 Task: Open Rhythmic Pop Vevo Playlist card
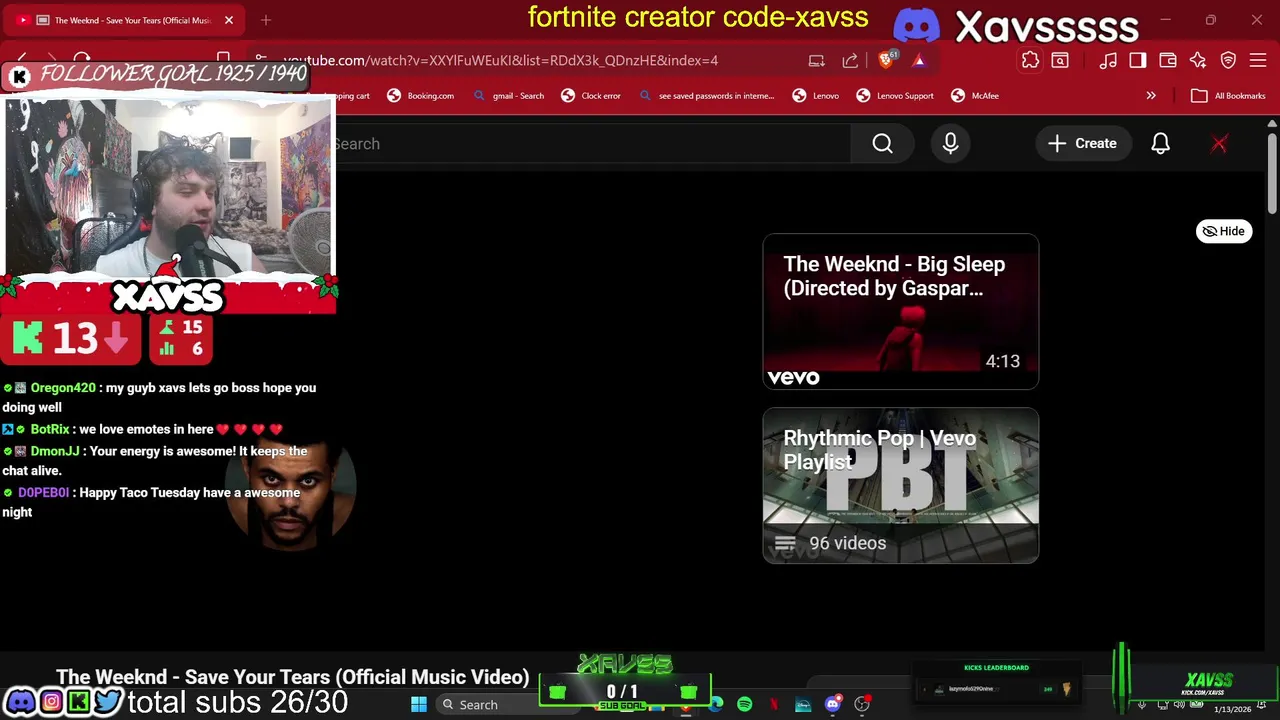900,485
